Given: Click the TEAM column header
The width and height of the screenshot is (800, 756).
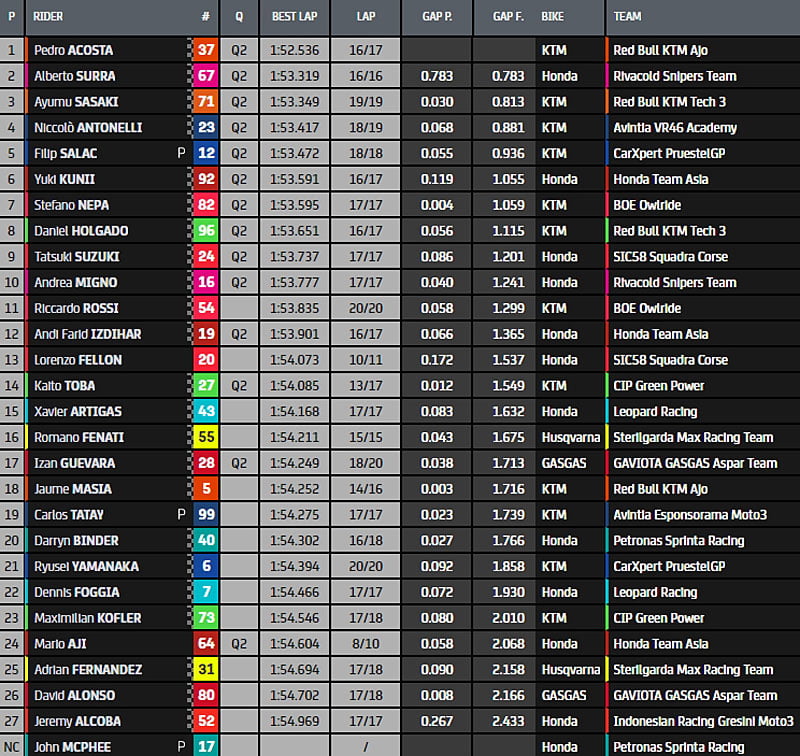Looking at the screenshot, I should 628,17.
